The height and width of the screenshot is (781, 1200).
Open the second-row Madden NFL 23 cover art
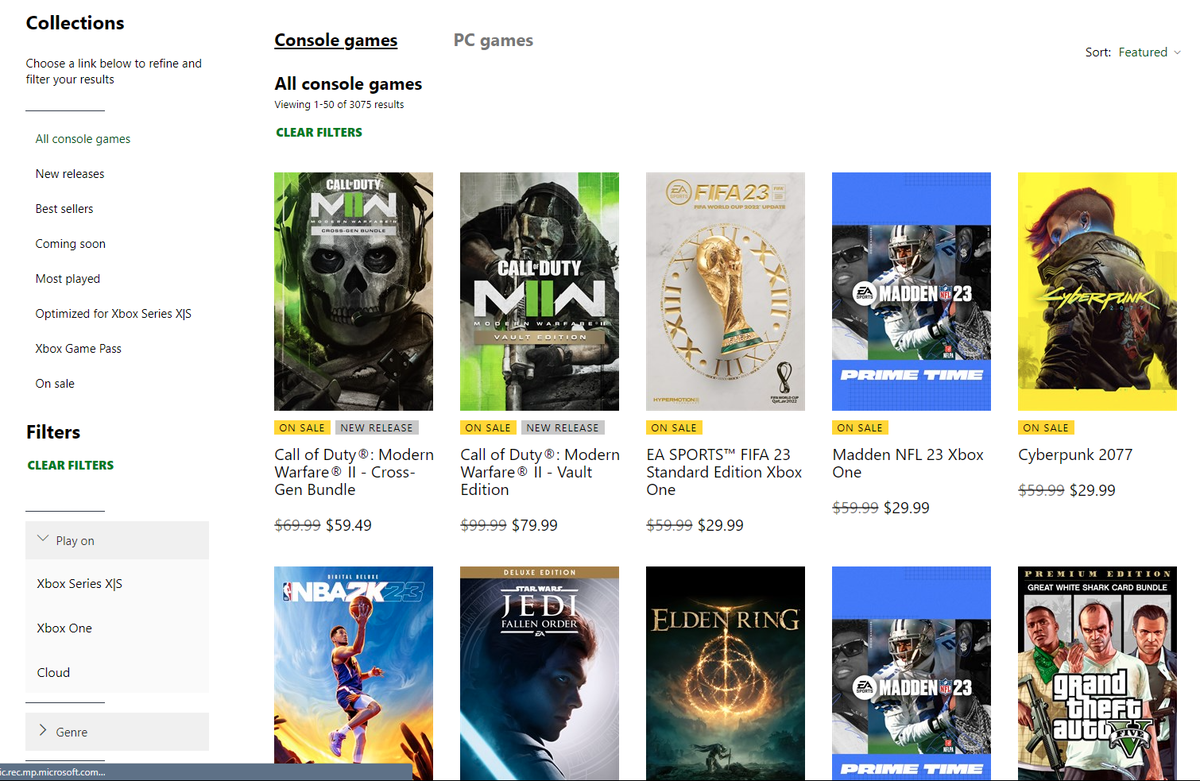tap(912, 673)
